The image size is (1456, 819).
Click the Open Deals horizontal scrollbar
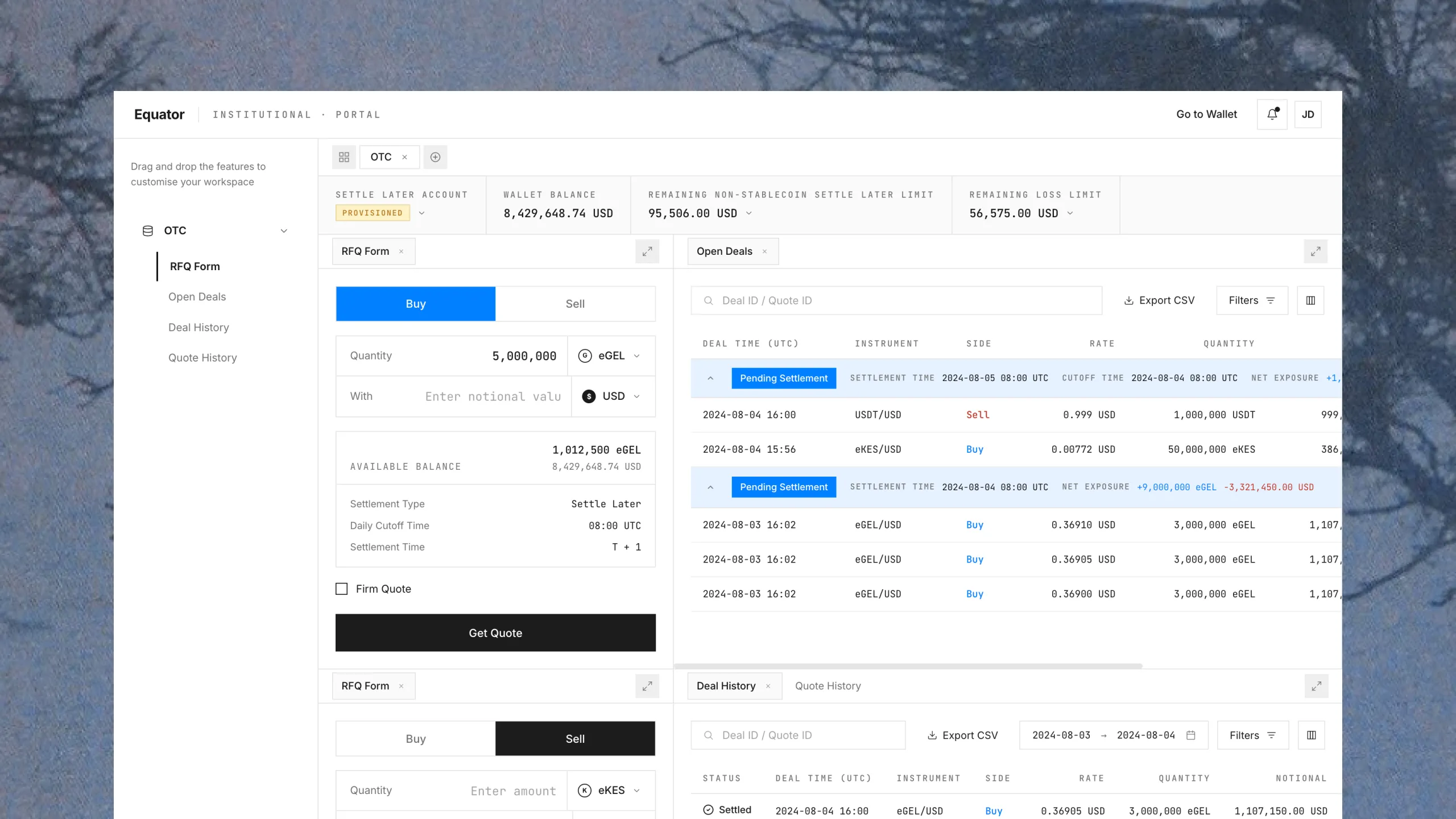pyautogui.click(x=908, y=666)
